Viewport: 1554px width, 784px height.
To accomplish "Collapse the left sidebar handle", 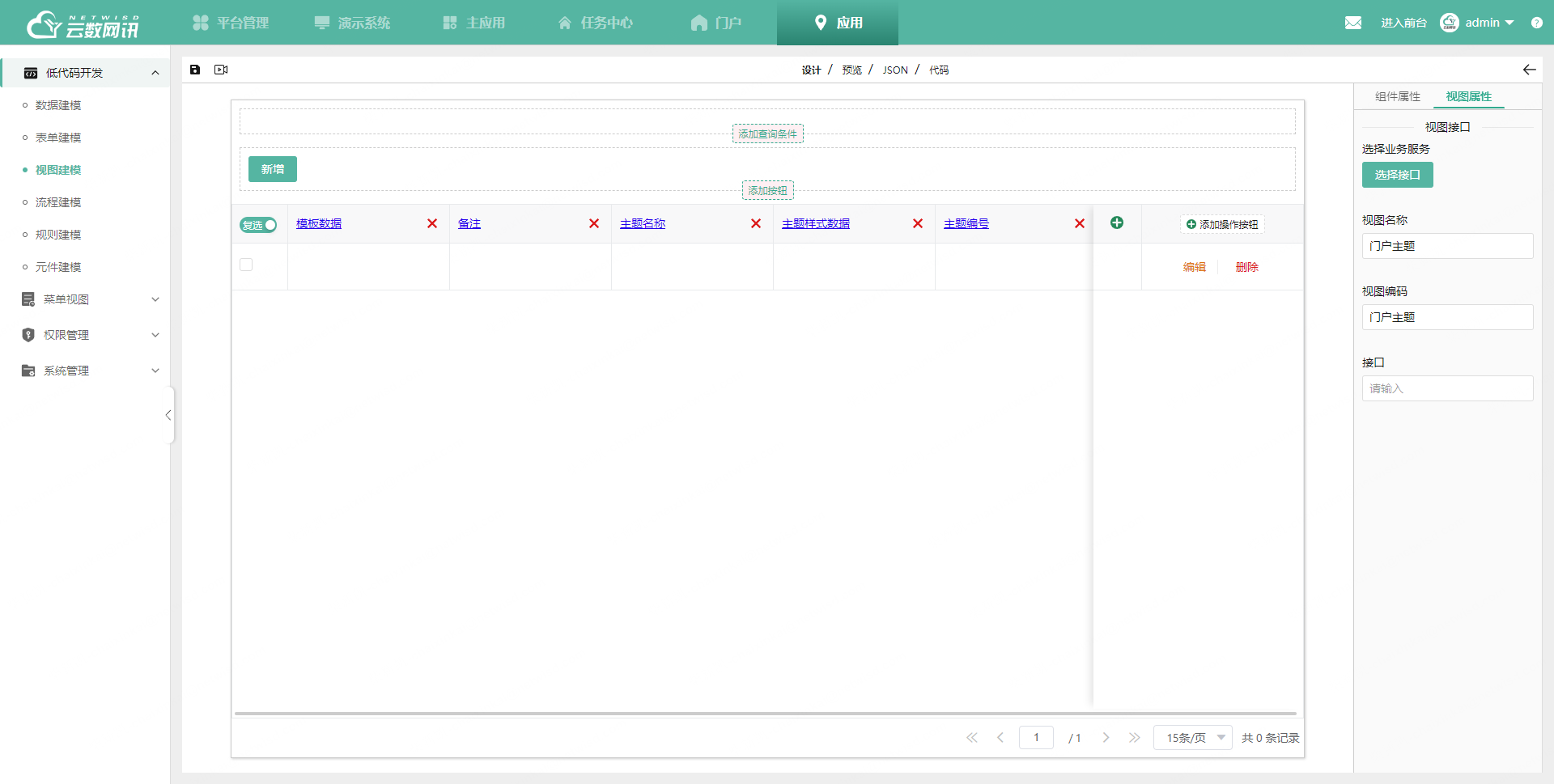I will coord(168,415).
